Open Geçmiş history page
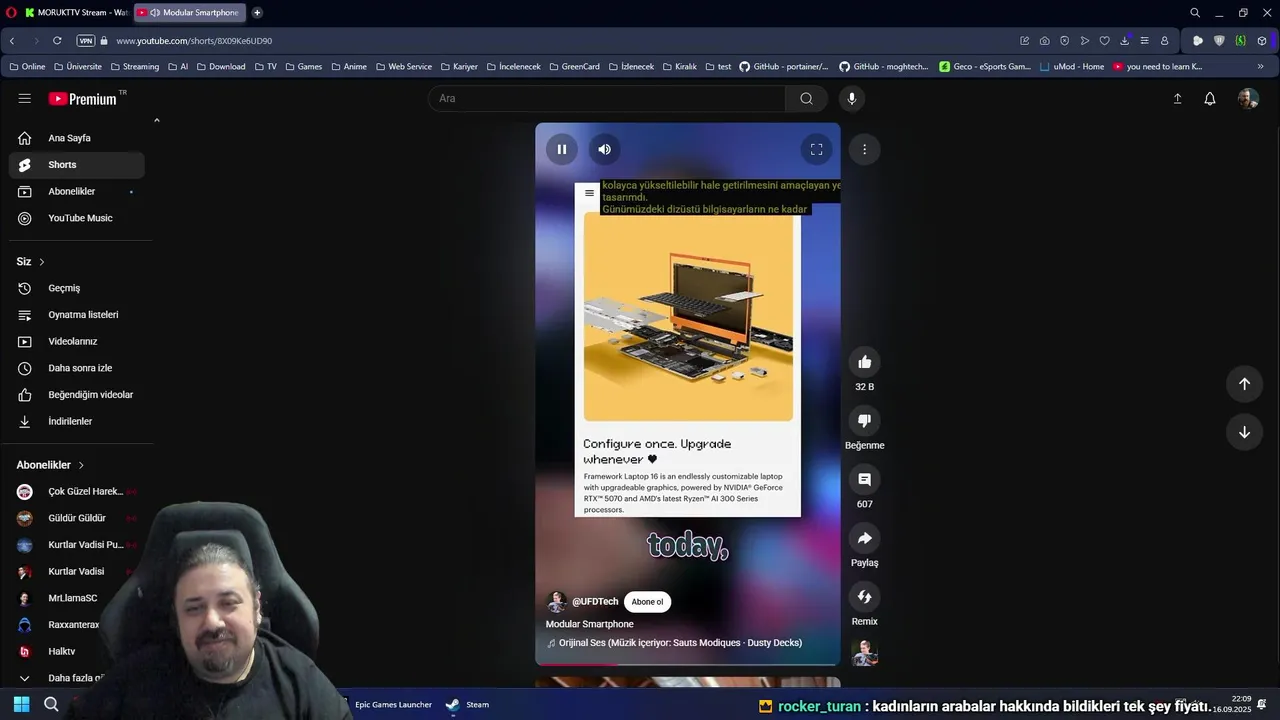 tap(77, 288)
